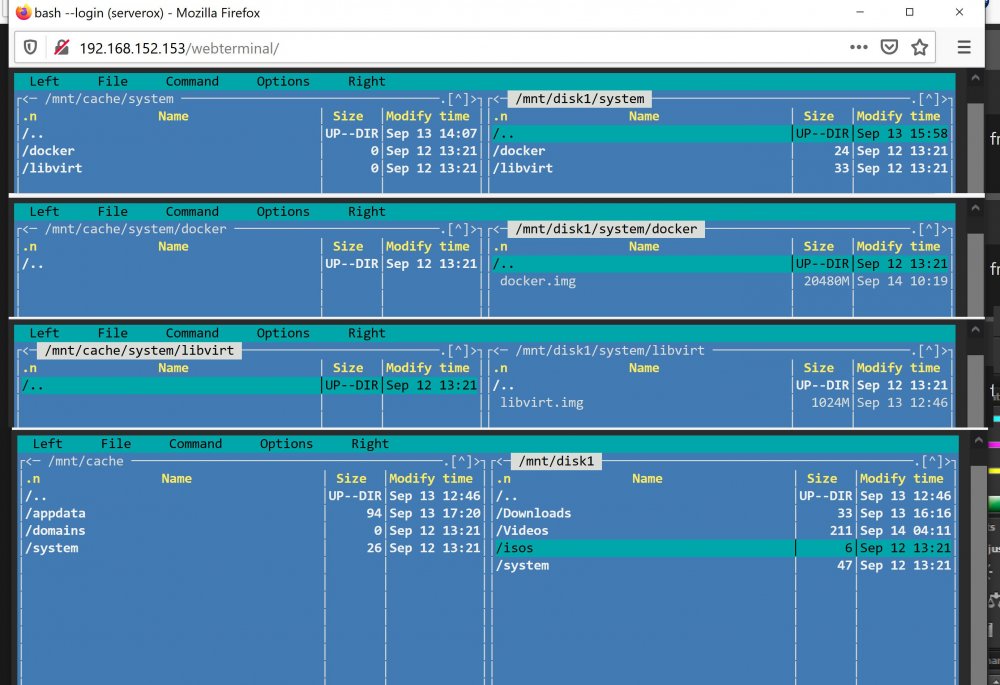Image resolution: width=1000 pixels, height=685 pixels.
Task: Open Command menu above the /mnt/cache/system/libvirt panel
Action: 192,333
